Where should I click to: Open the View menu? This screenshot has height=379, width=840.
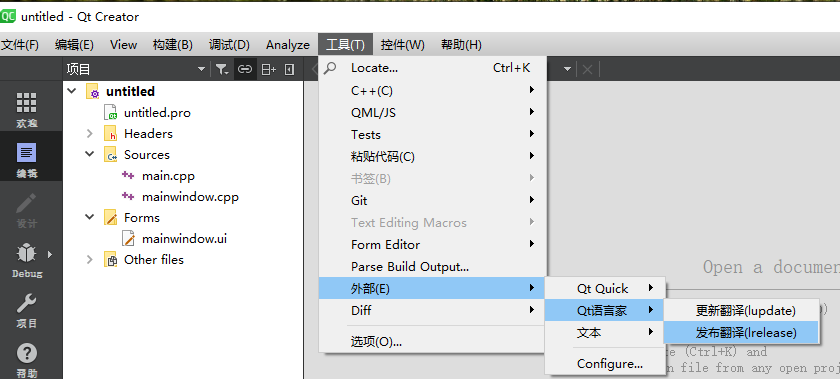coord(123,45)
